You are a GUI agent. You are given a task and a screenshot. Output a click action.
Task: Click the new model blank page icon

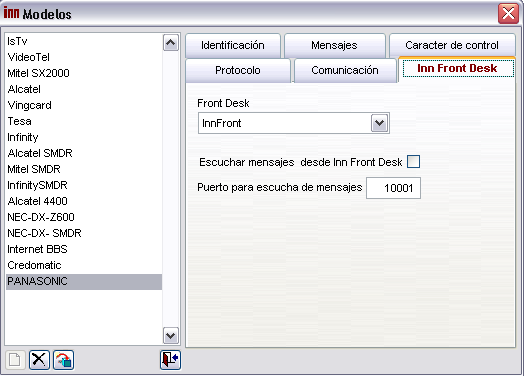tap(15, 360)
